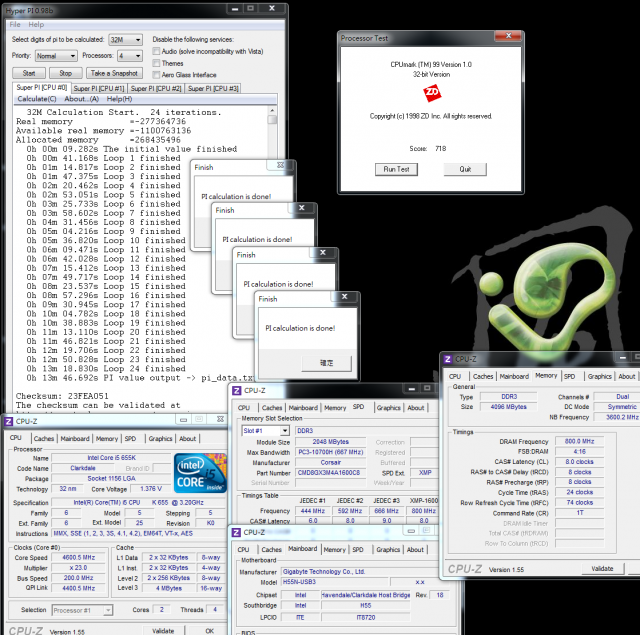Open the About...(A) menu

tap(82, 99)
